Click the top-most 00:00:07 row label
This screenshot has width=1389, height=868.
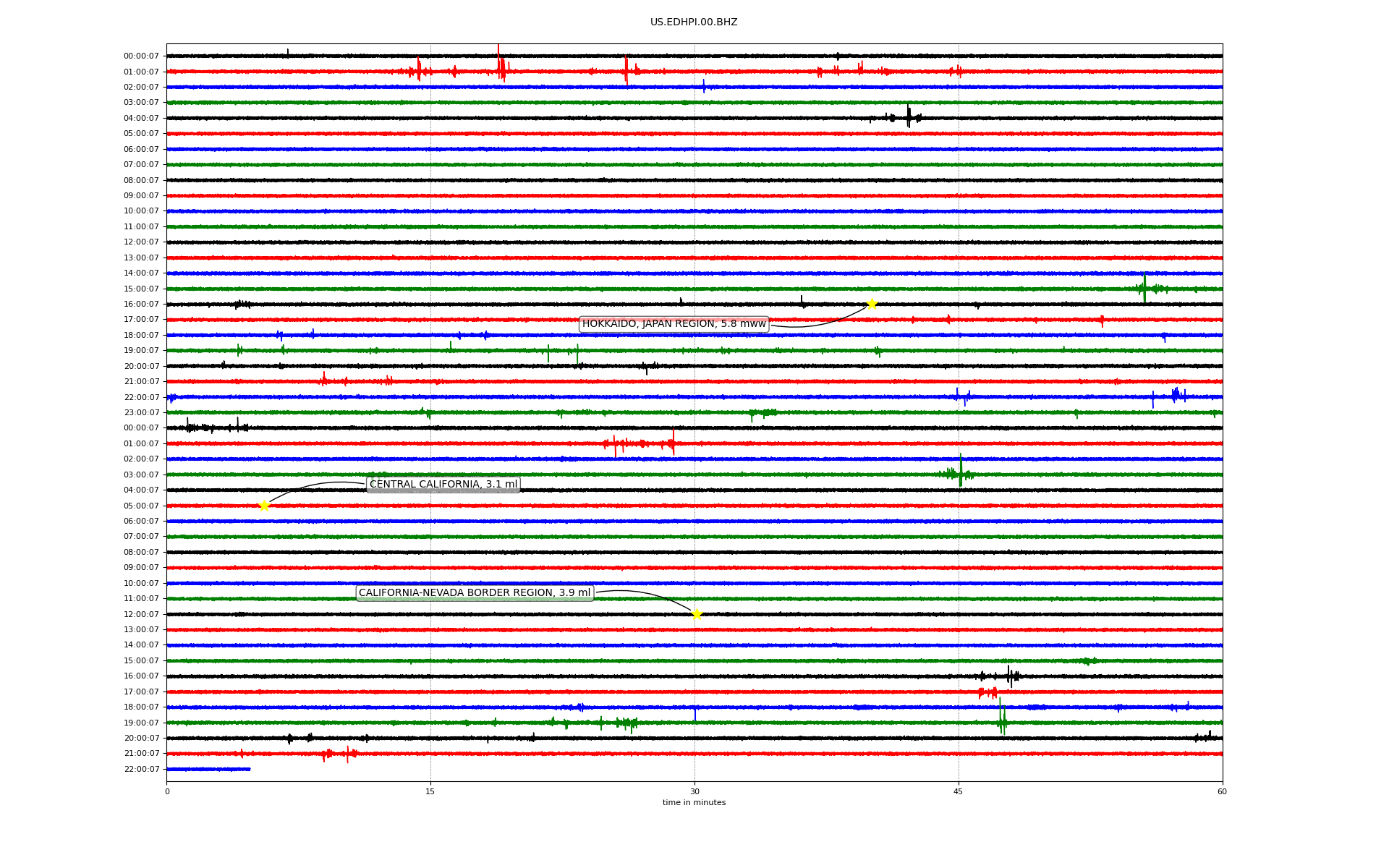coord(141,56)
